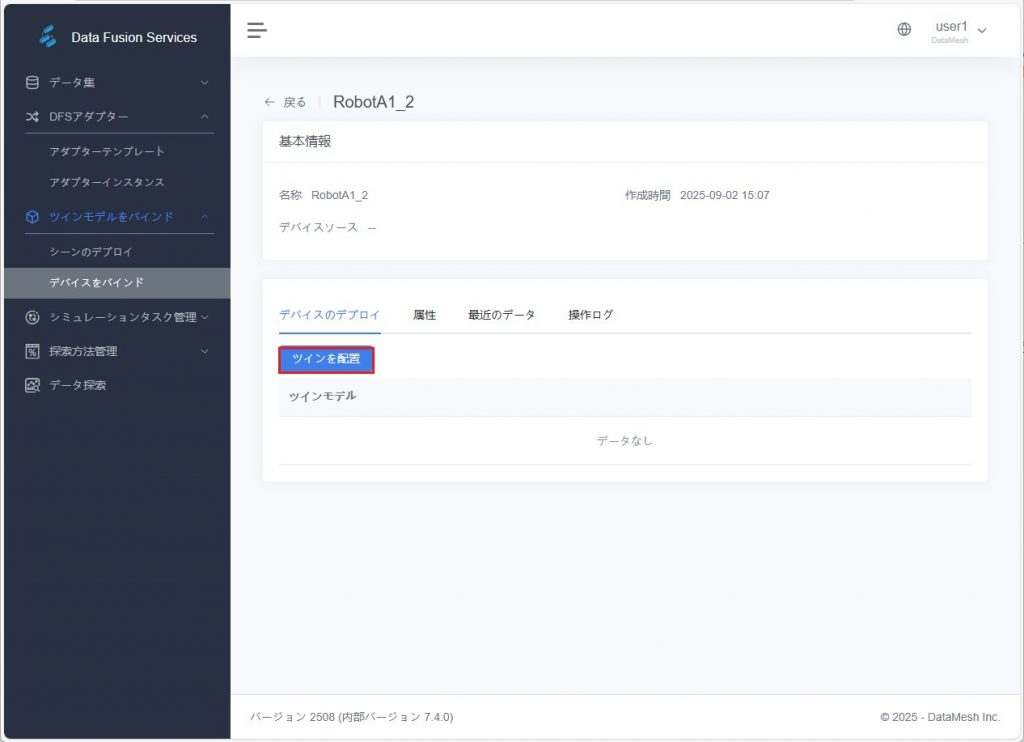1024x742 pixels.
Task: Expand the データ集 menu chevron
Action: 204,83
